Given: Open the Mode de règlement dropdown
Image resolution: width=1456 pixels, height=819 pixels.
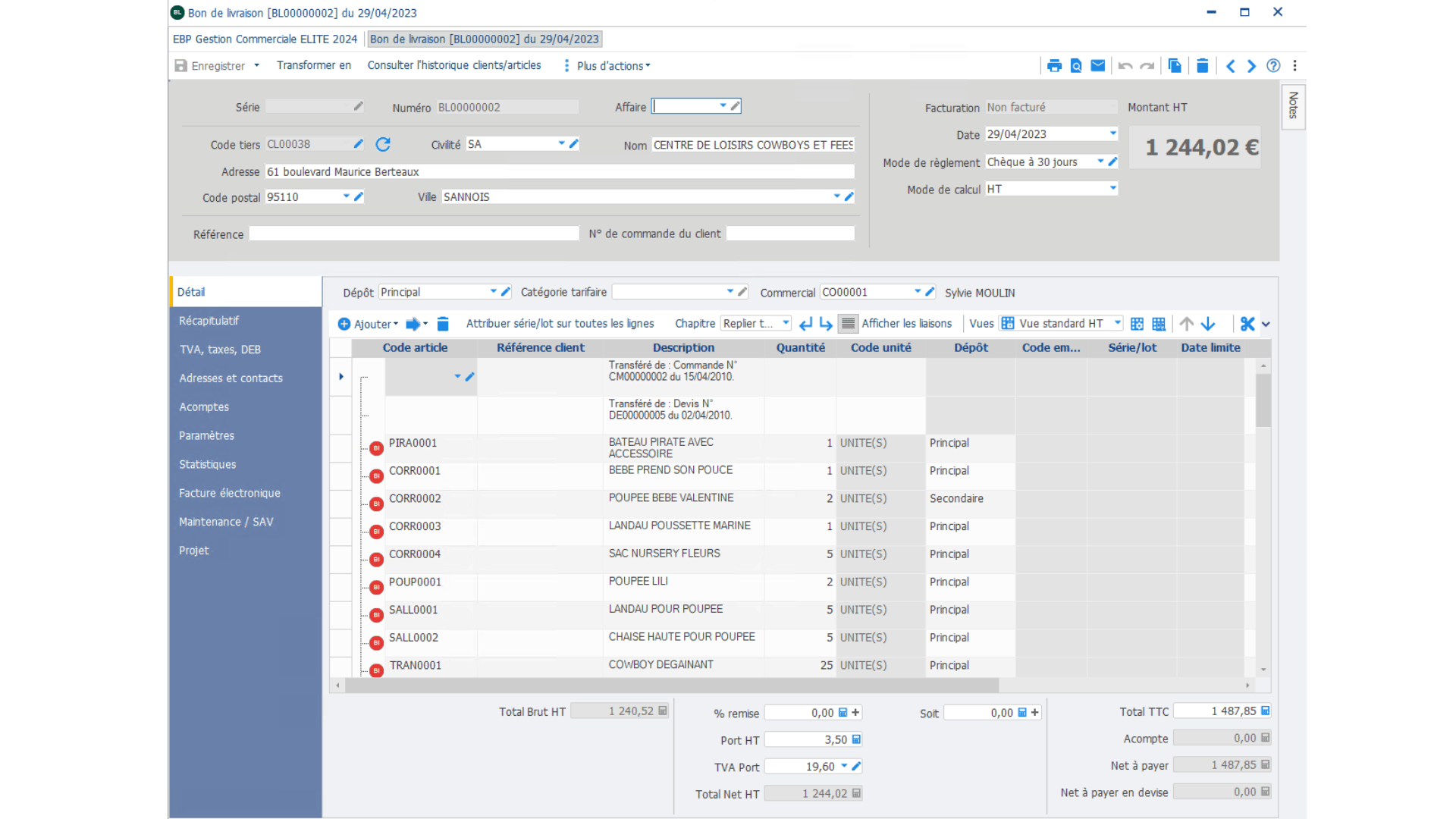Looking at the screenshot, I should click(x=1100, y=162).
